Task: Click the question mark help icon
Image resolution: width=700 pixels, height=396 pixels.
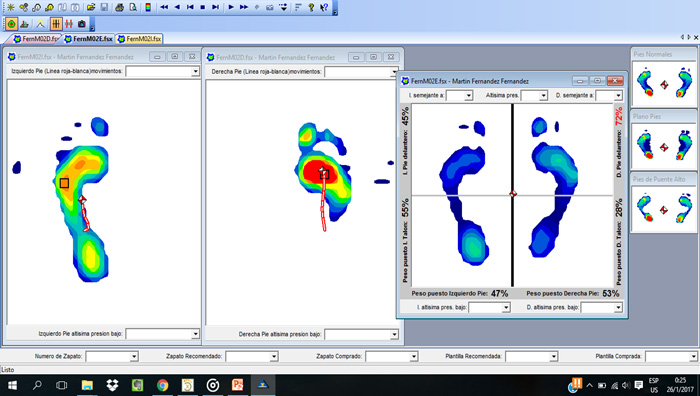Action: (x=311, y=7)
